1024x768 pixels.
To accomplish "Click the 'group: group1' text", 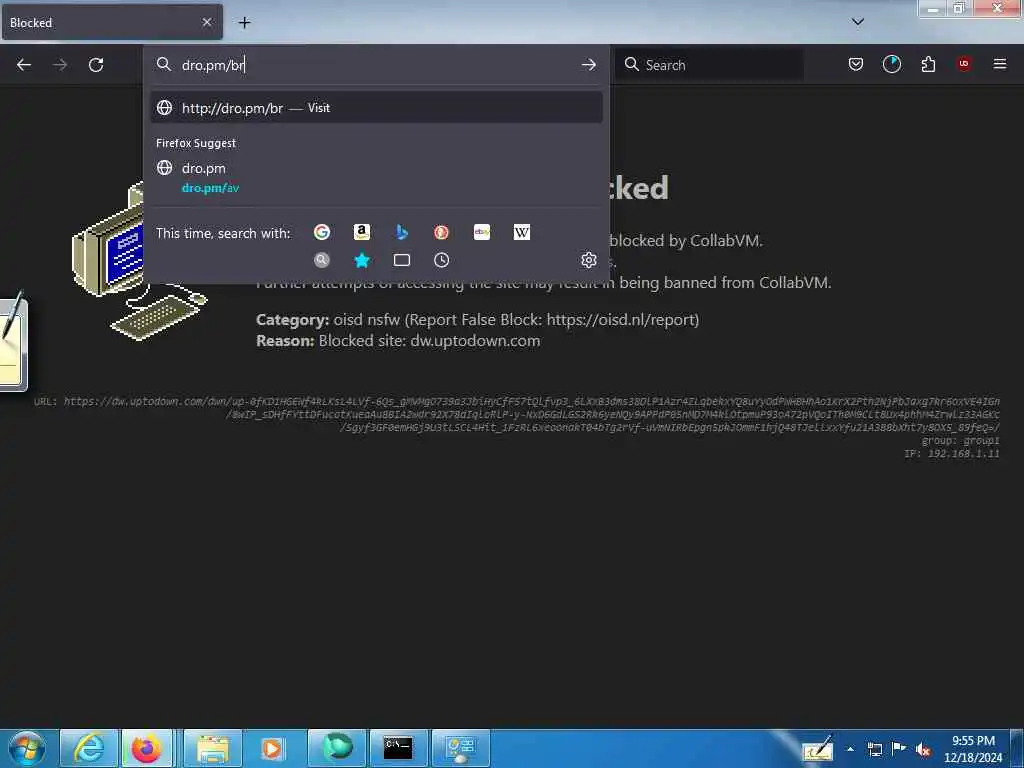I will (961, 440).
